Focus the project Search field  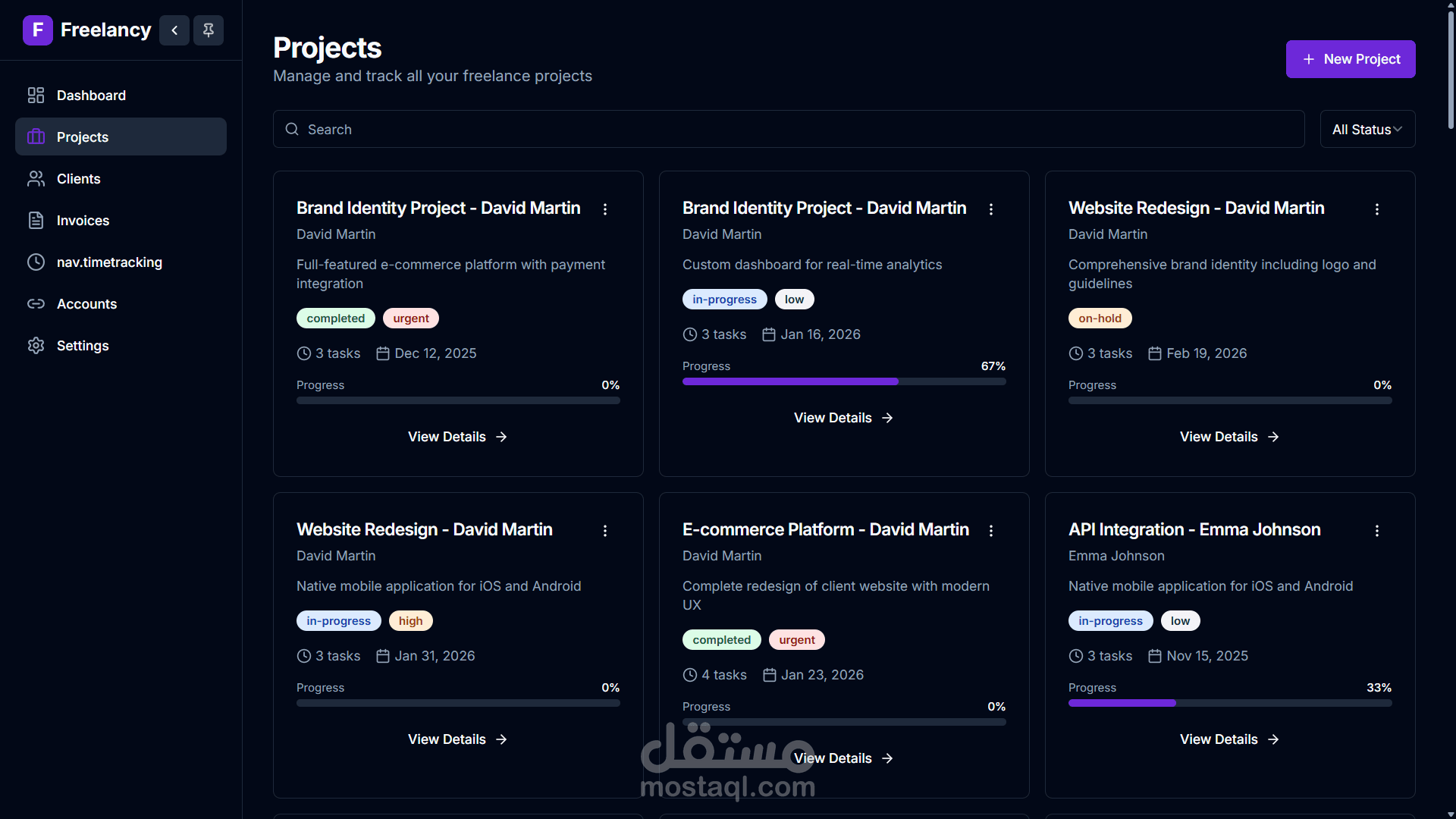coord(789,130)
